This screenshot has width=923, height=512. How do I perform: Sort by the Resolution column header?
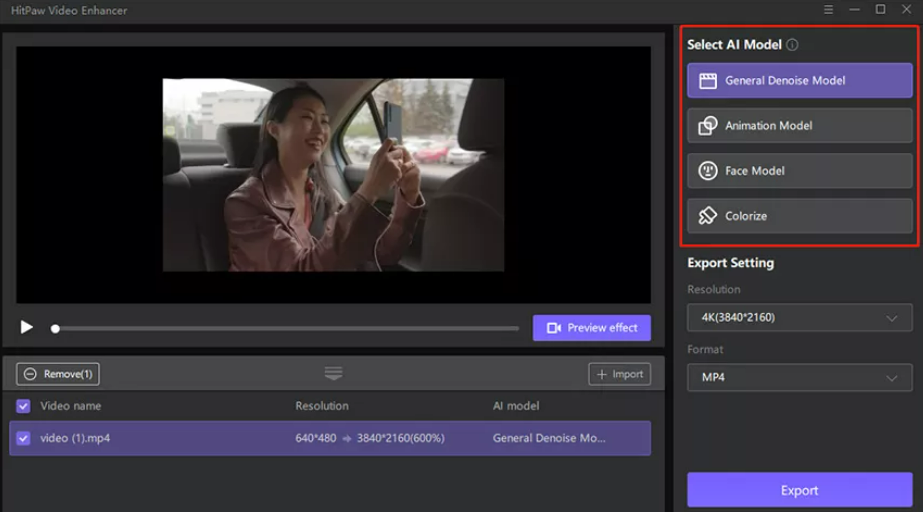point(322,406)
